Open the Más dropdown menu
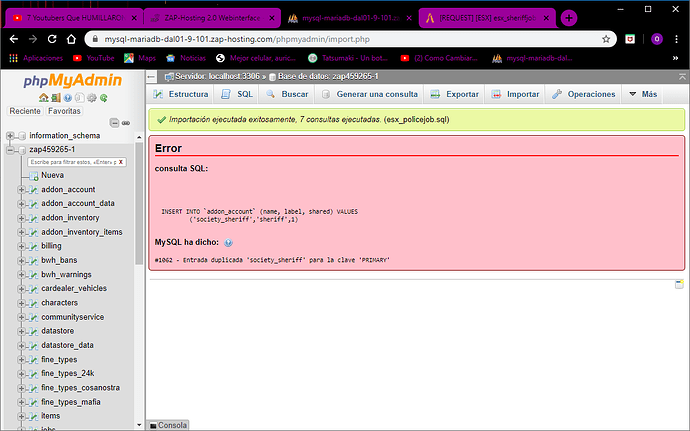690x431 pixels. [x=643, y=94]
